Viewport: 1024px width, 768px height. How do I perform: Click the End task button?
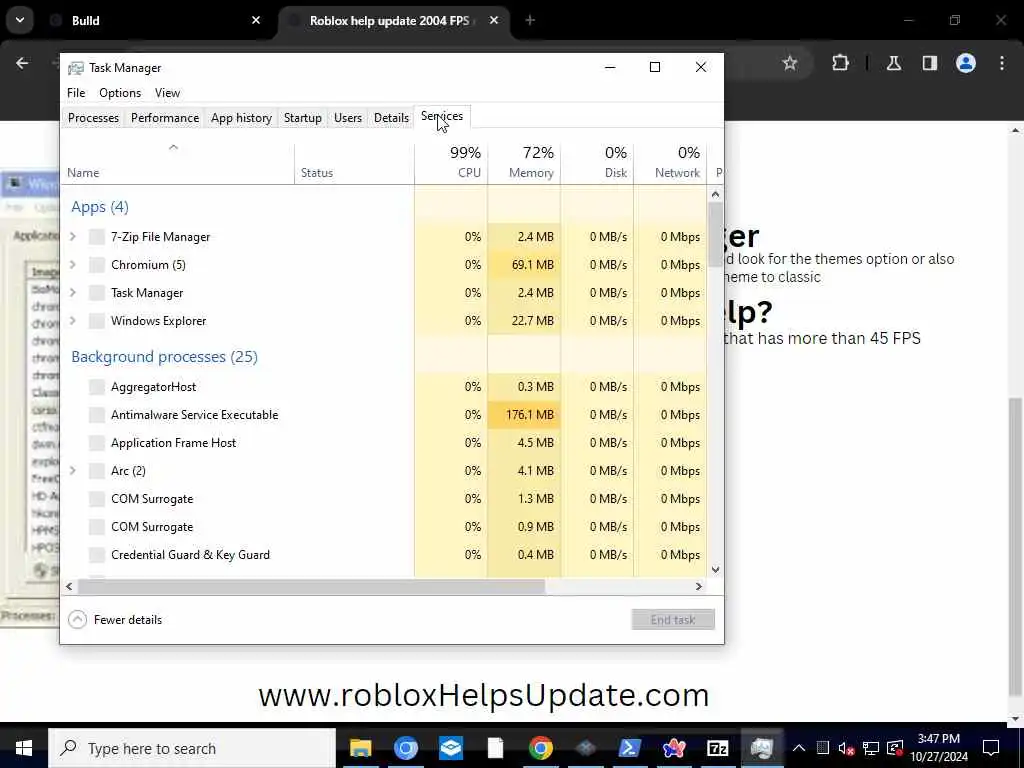(x=673, y=620)
